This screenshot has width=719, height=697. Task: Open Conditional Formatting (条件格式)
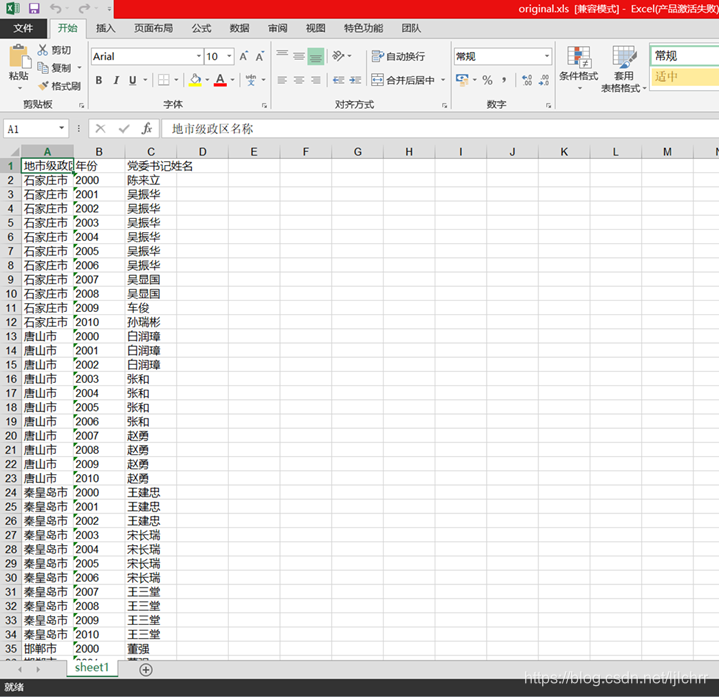coord(579,67)
